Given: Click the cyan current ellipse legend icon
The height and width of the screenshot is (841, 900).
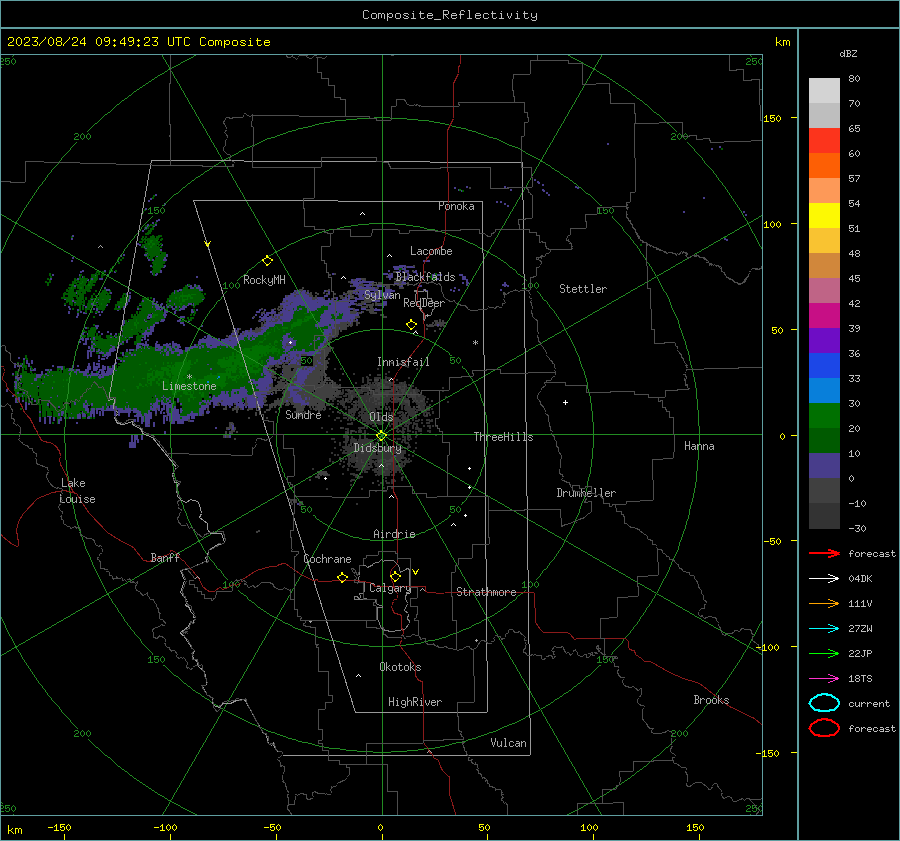Looking at the screenshot, I should point(824,703).
